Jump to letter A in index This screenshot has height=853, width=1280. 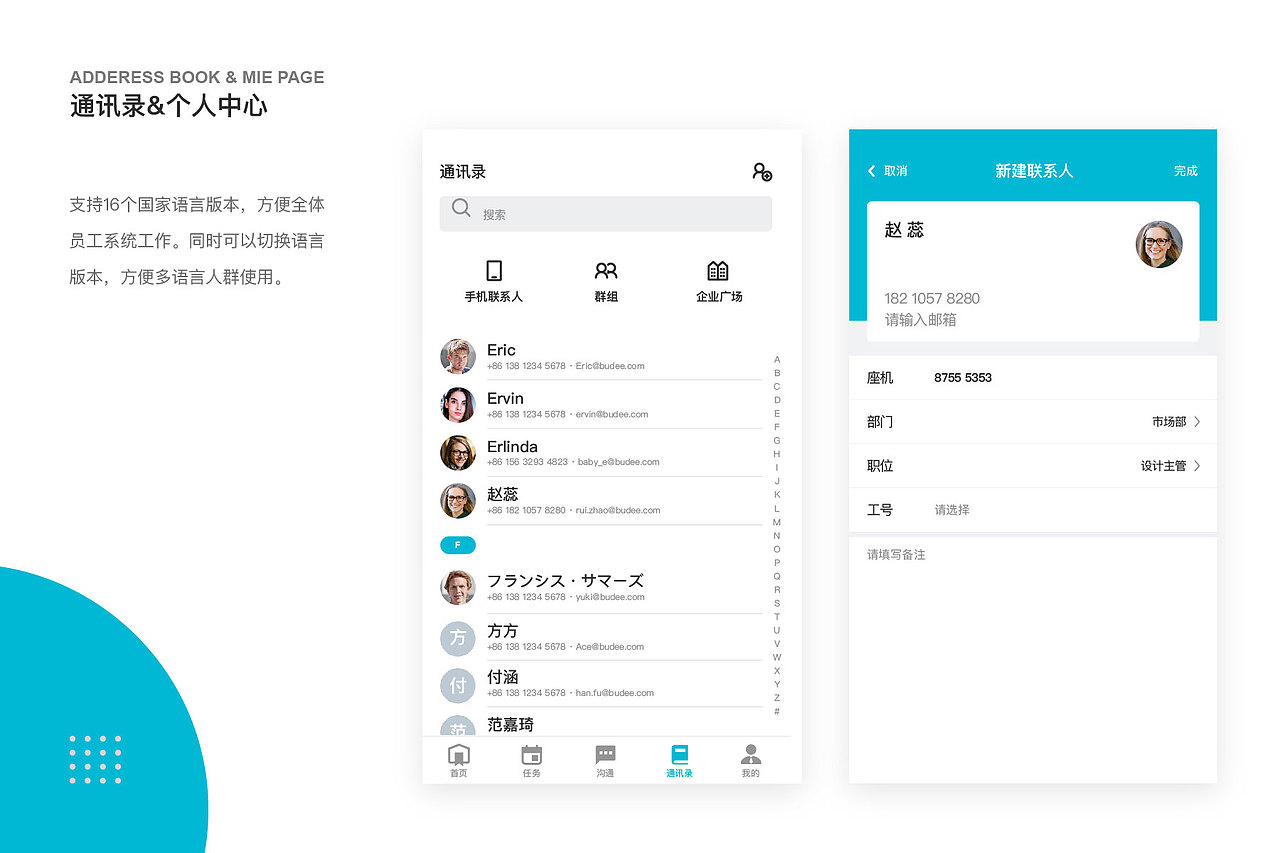coord(777,359)
